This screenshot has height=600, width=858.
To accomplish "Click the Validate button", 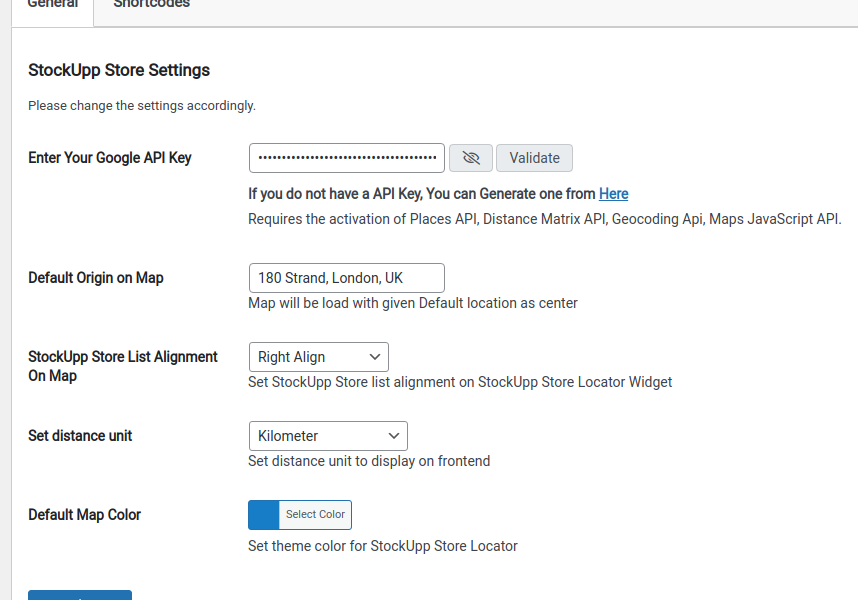I will tap(534, 158).
